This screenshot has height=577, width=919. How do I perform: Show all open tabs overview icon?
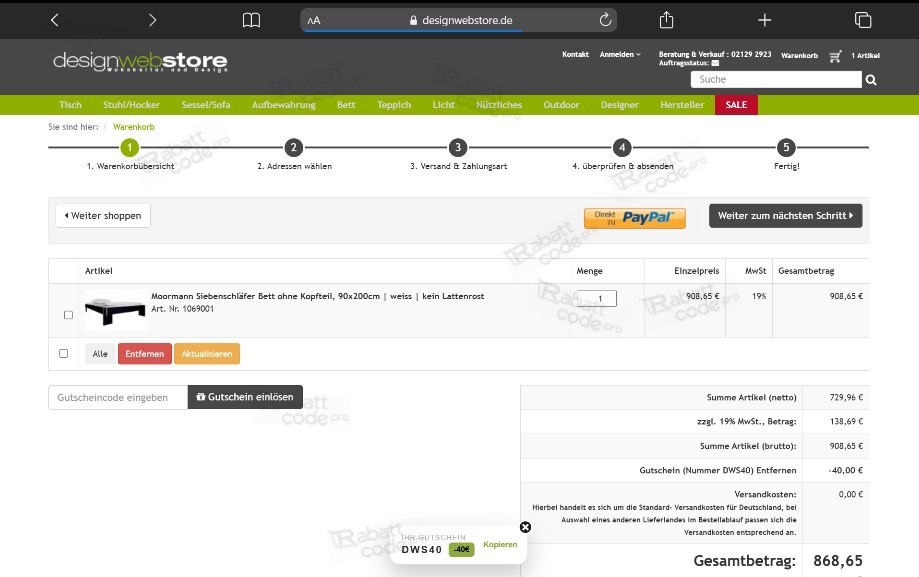[x=863, y=20]
